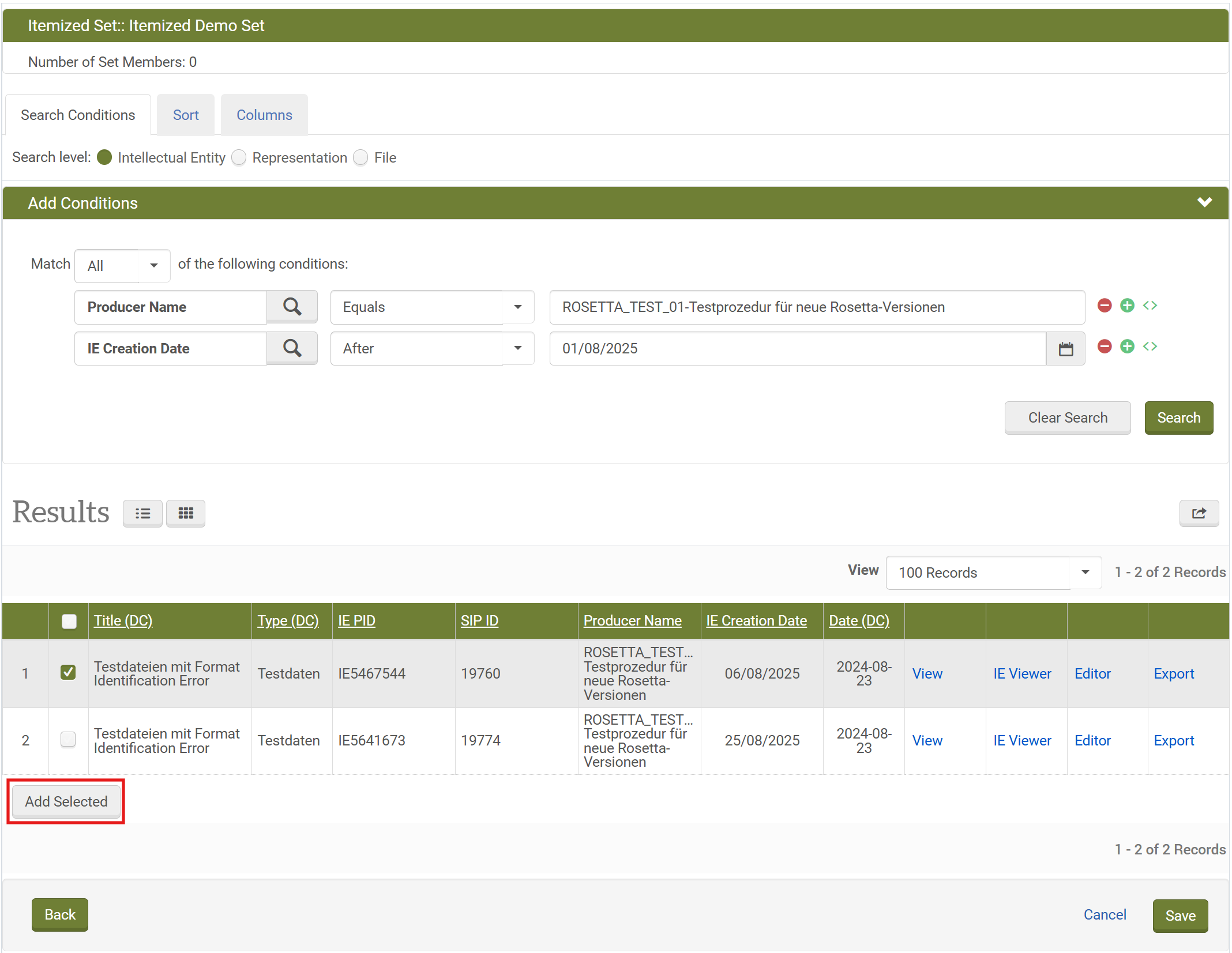Click search icon next to Producer Name

pos(292,307)
